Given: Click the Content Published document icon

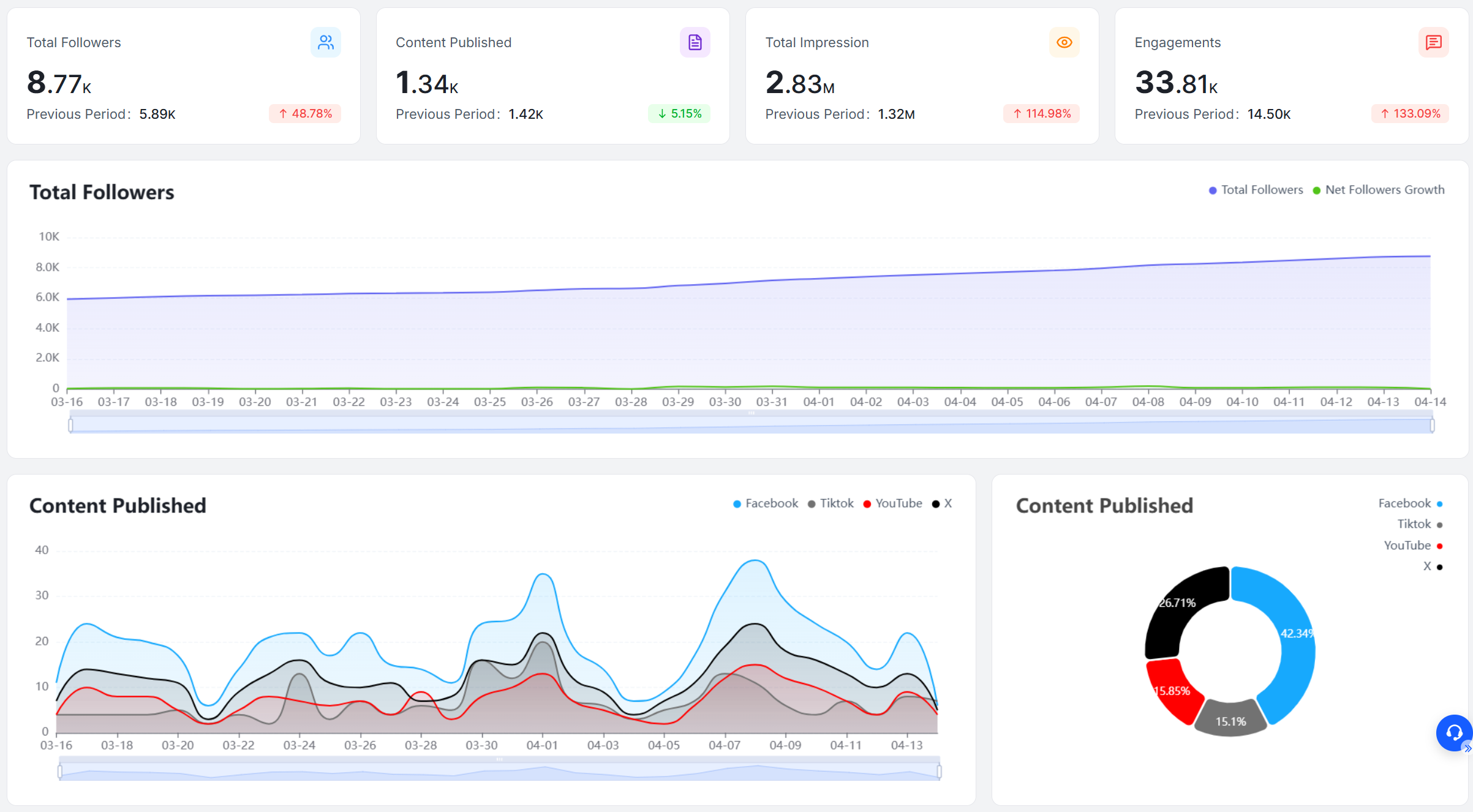Looking at the screenshot, I should 695,42.
